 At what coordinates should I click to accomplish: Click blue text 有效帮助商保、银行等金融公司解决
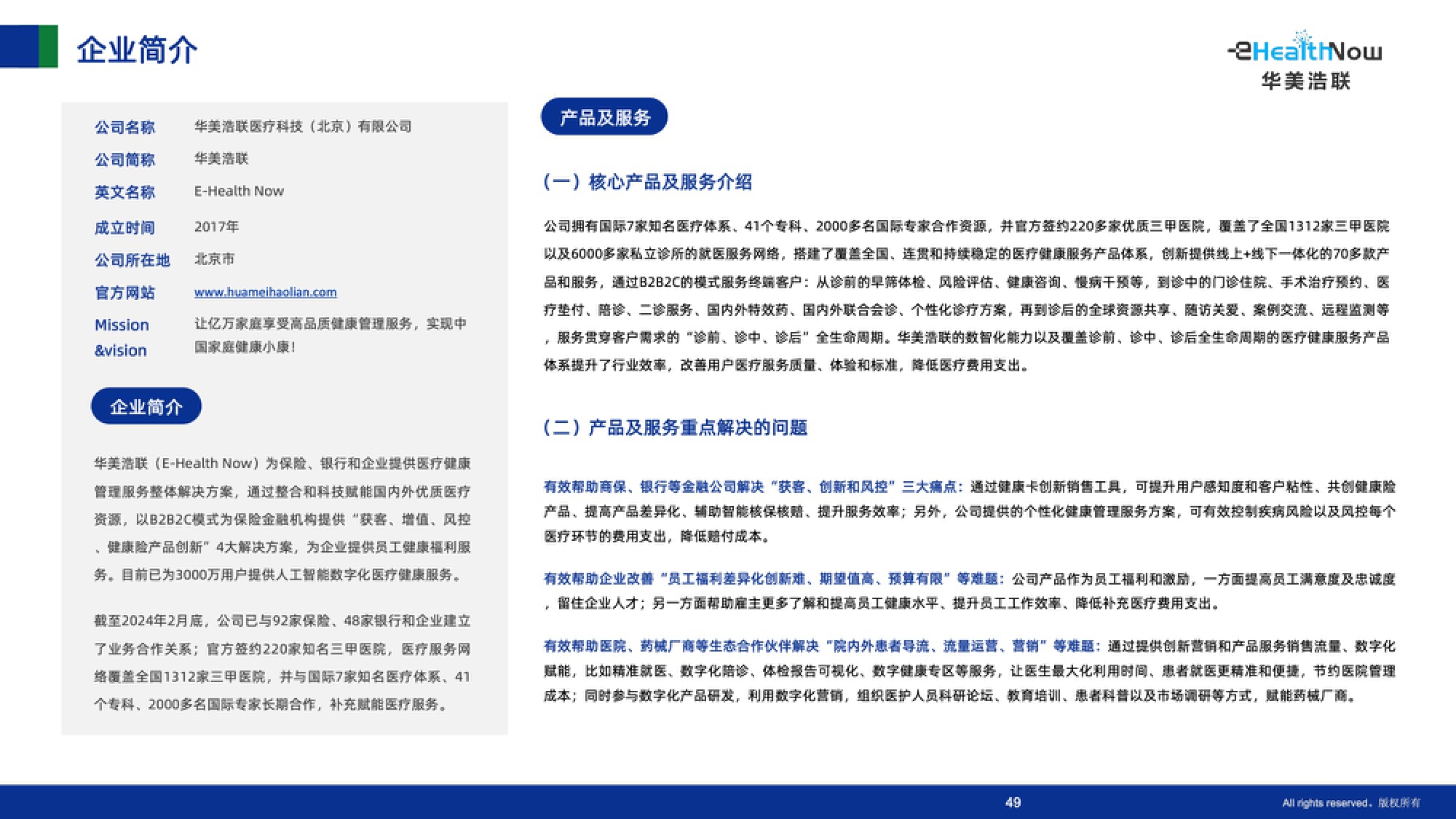(x=653, y=486)
